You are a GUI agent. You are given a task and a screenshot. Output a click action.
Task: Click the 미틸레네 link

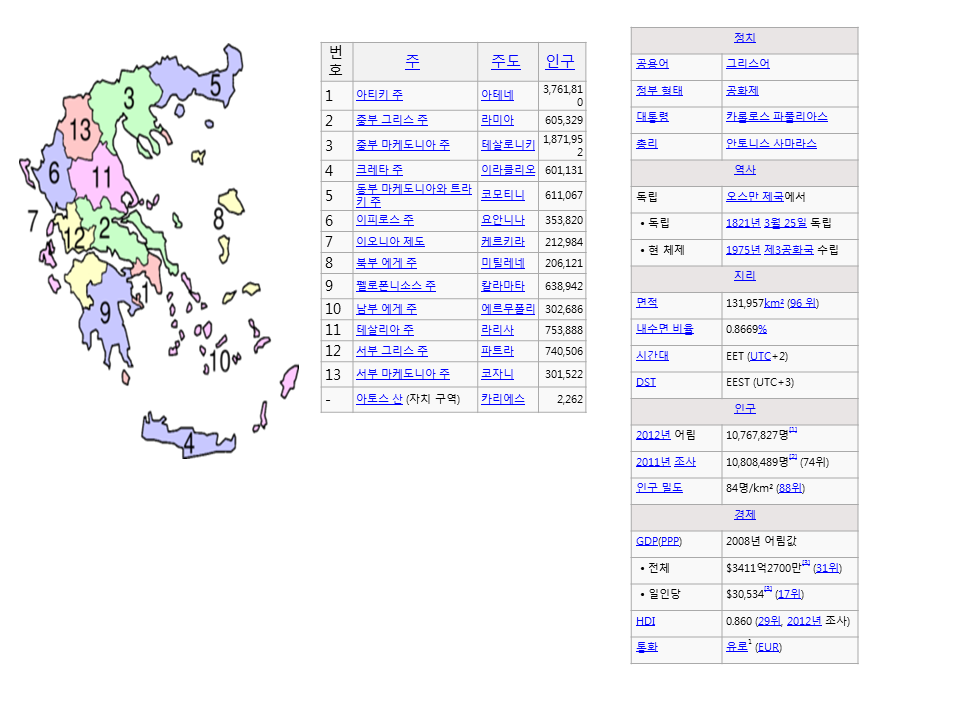[503, 263]
